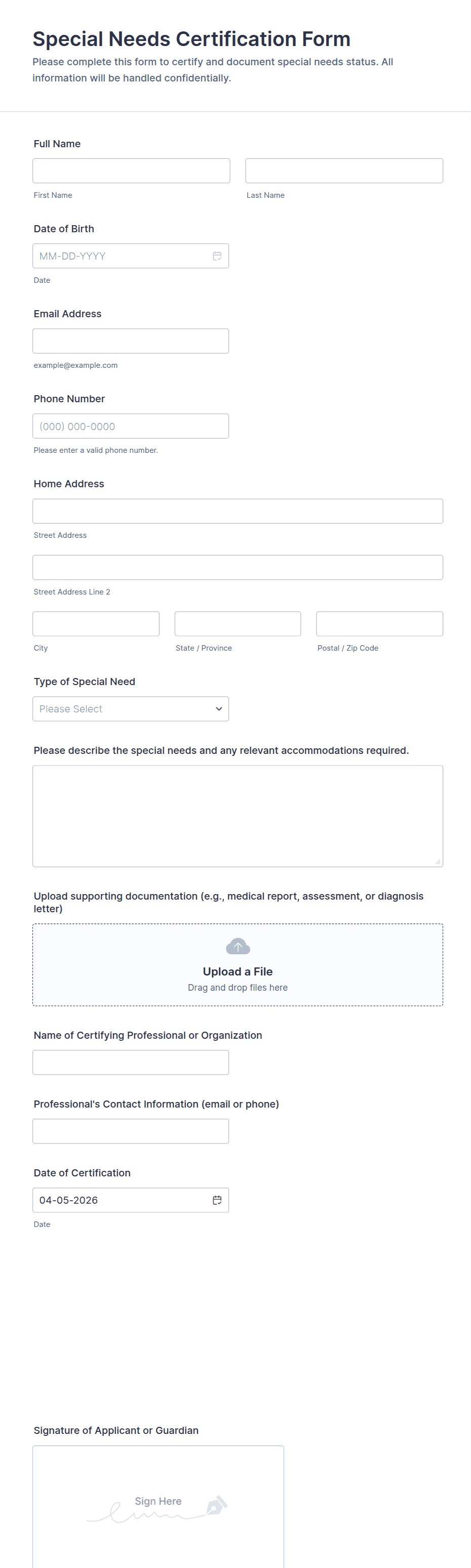Select the Street Address Line 2 field

point(238,567)
